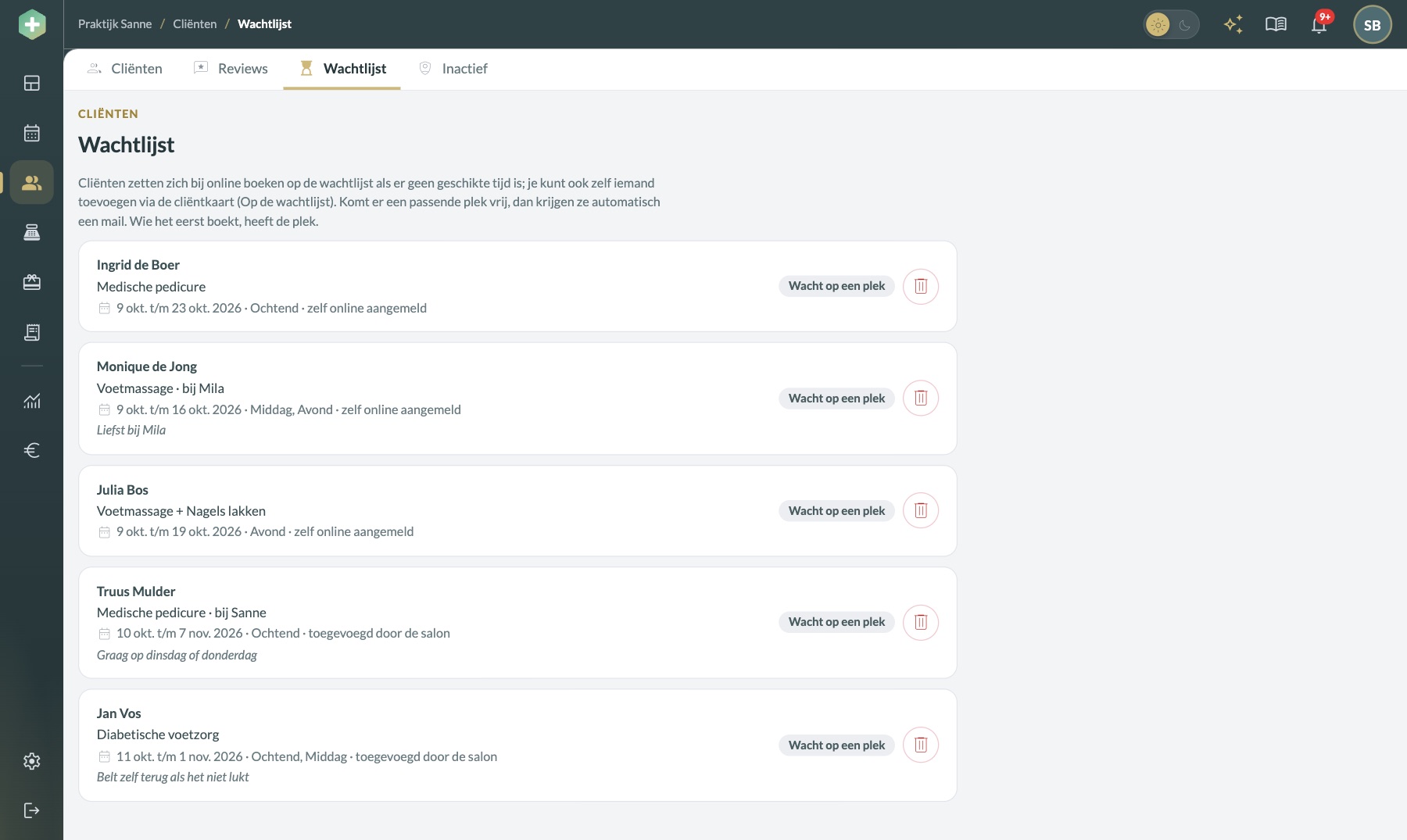Click 'Voetmassage + Nagels lakken' treatment text
This screenshot has height=840, width=1407.
click(181, 511)
